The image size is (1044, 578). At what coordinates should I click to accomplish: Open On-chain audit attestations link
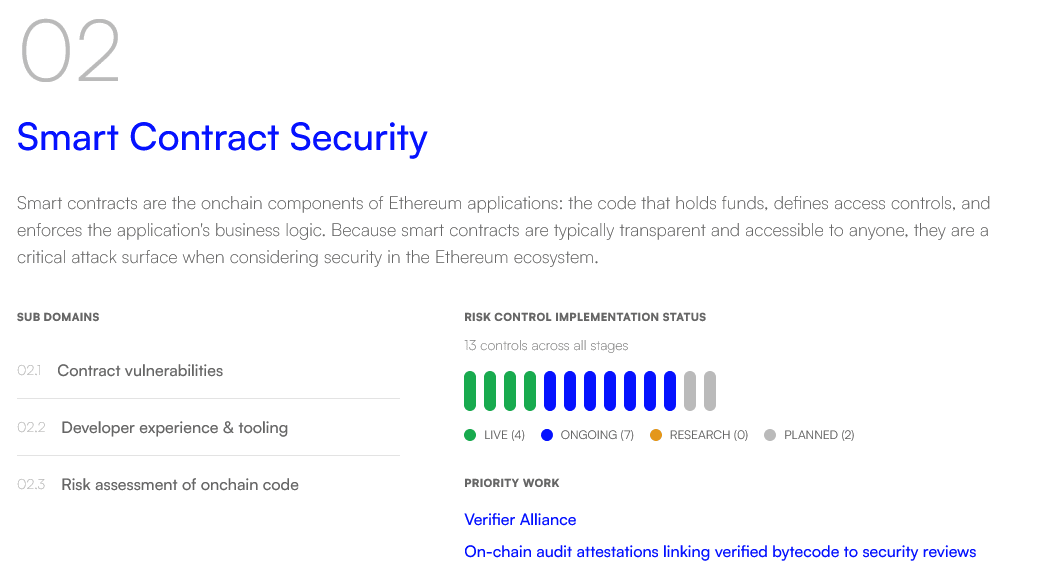pyautogui.click(x=720, y=552)
